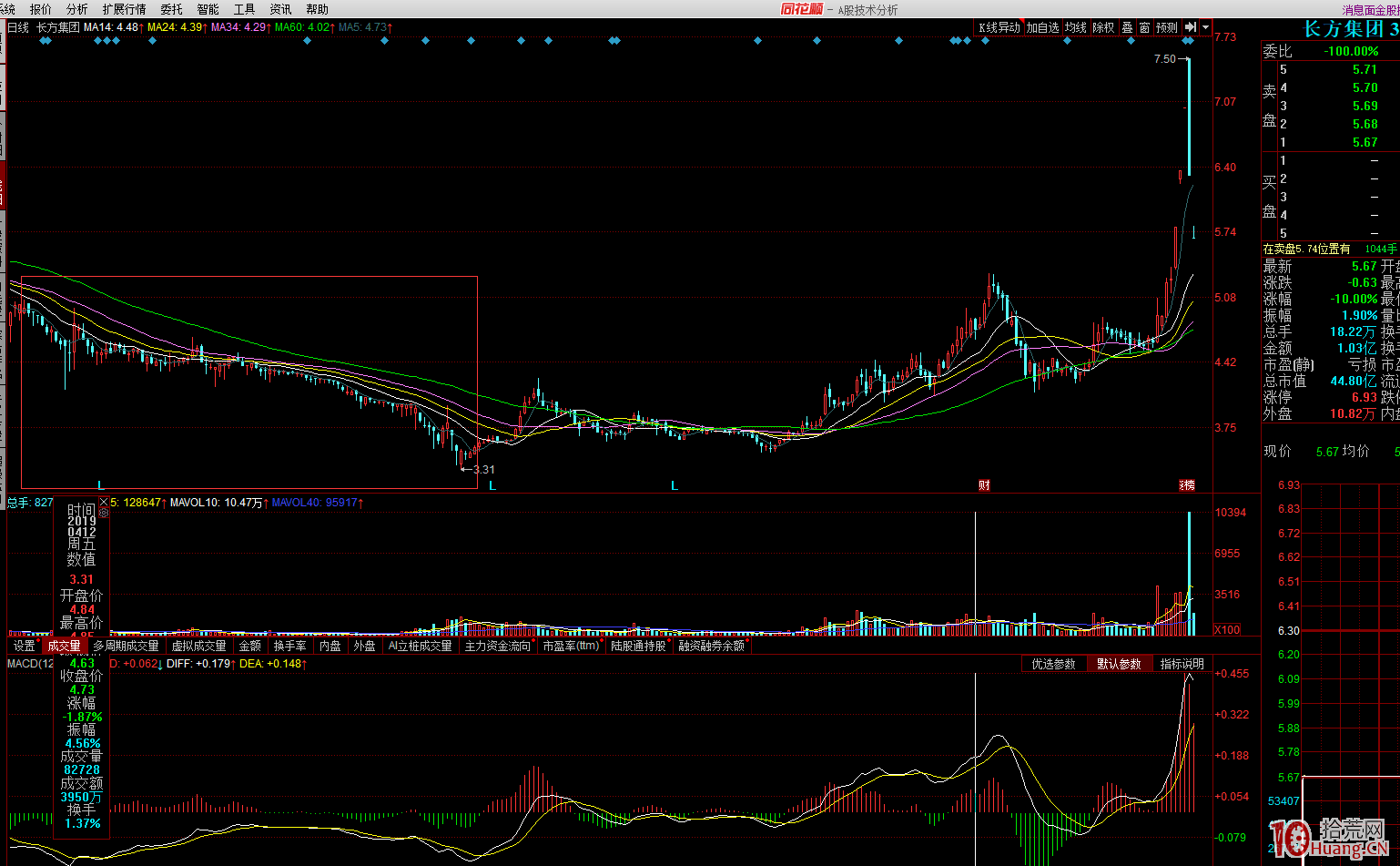The width and height of the screenshot is (1400, 866).
Task: Click the jump-to-latest arrow icon
Action: pyautogui.click(x=1190, y=27)
